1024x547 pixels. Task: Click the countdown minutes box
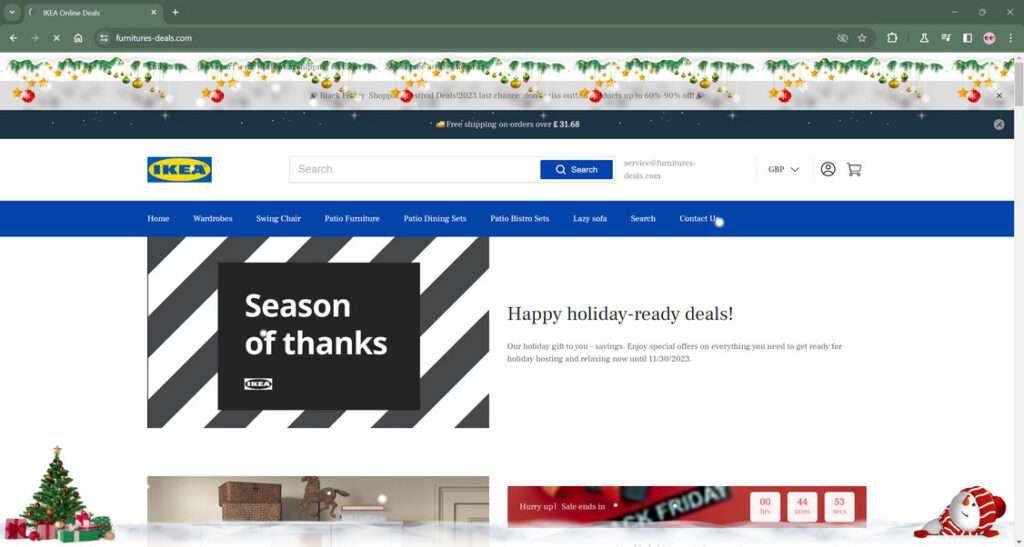[x=802, y=506]
